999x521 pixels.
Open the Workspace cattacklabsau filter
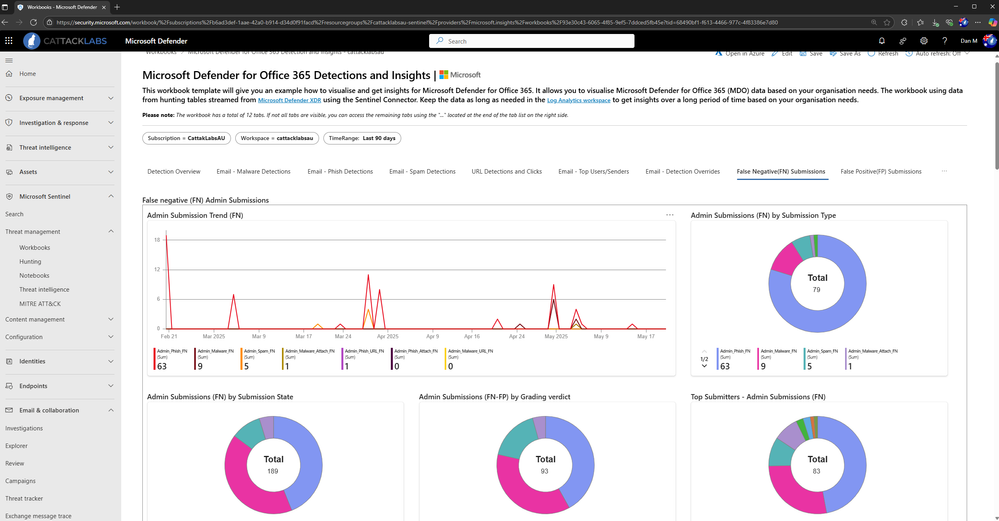[277, 138]
